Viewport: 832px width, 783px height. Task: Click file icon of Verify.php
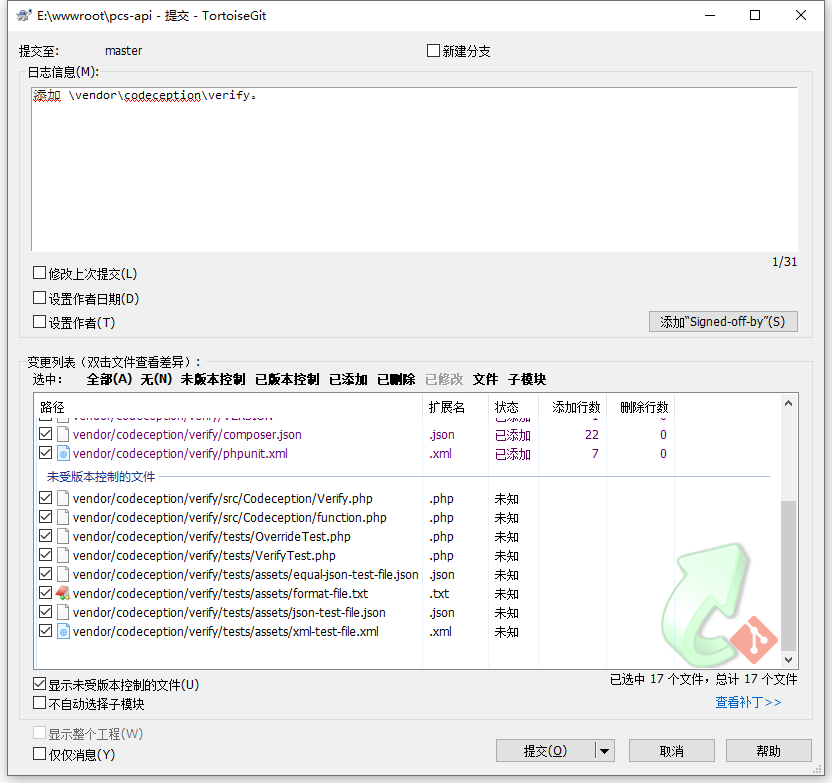click(63, 498)
